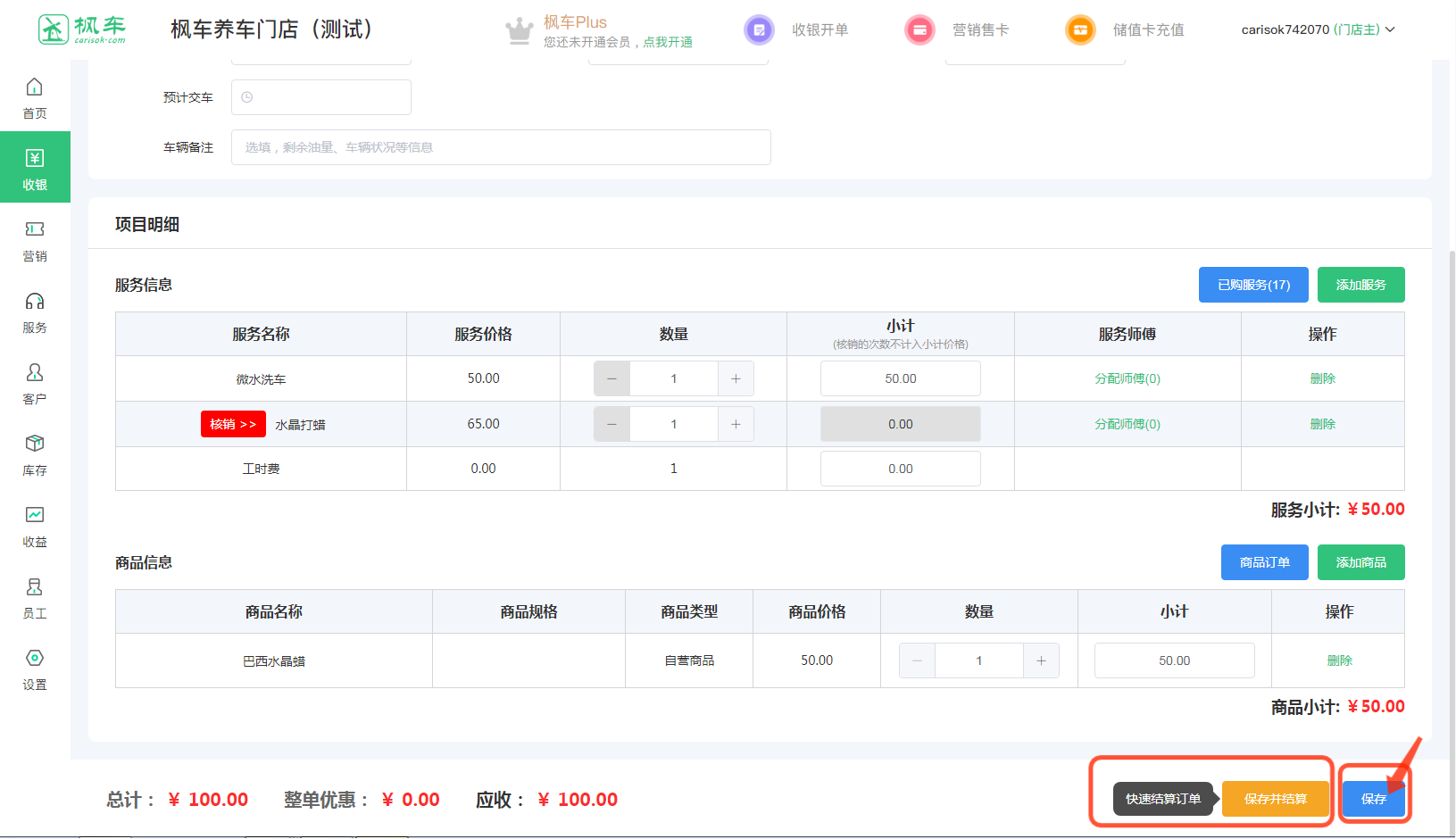Viewport: 1456px width, 839px height.
Task: Open the 预计交车 time picker field
Action: click(321, 97)
